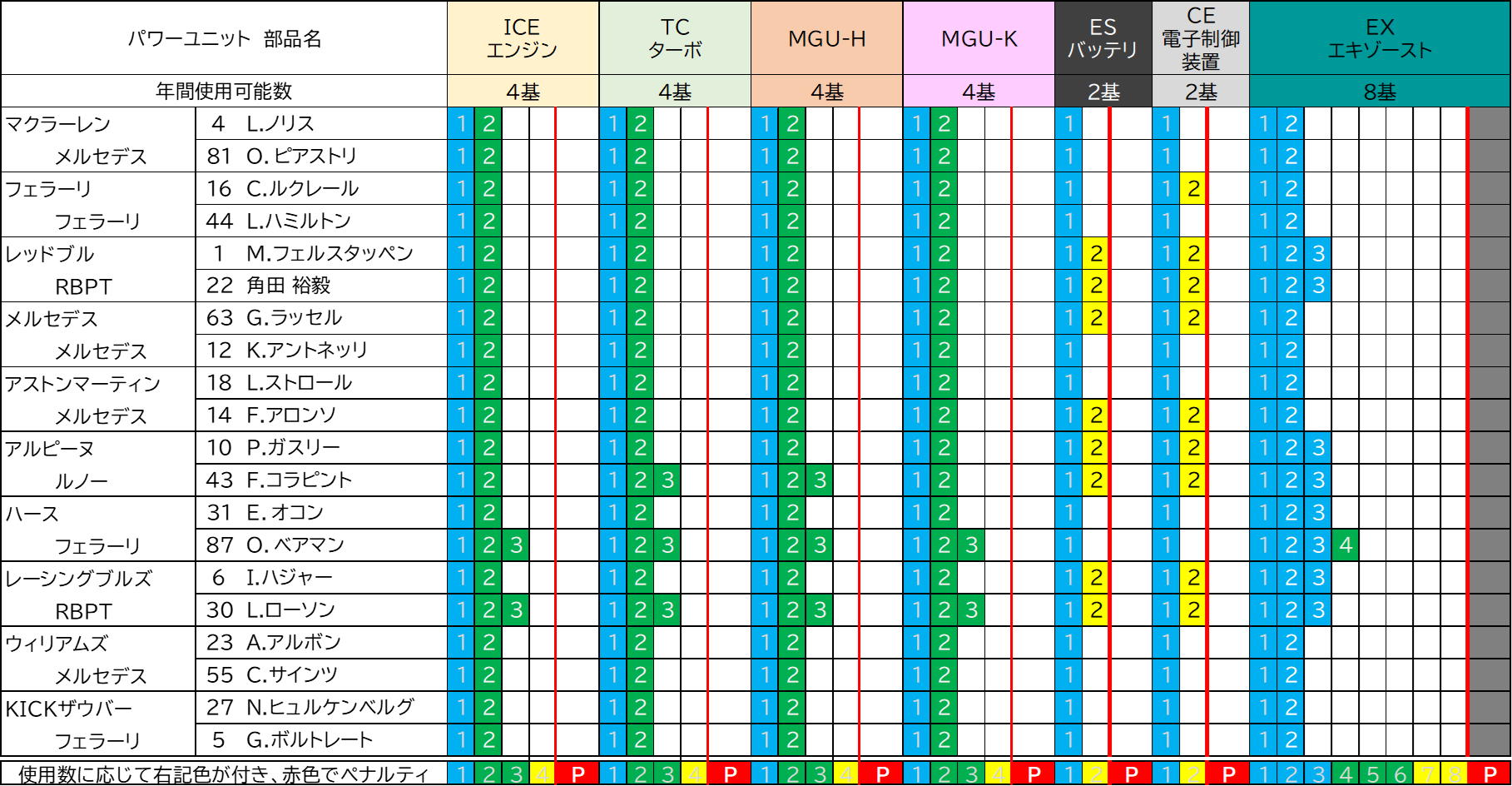Click ベアマン's EX unit 4 cell
The image size is (1512, 786).
pos(1346,545)
